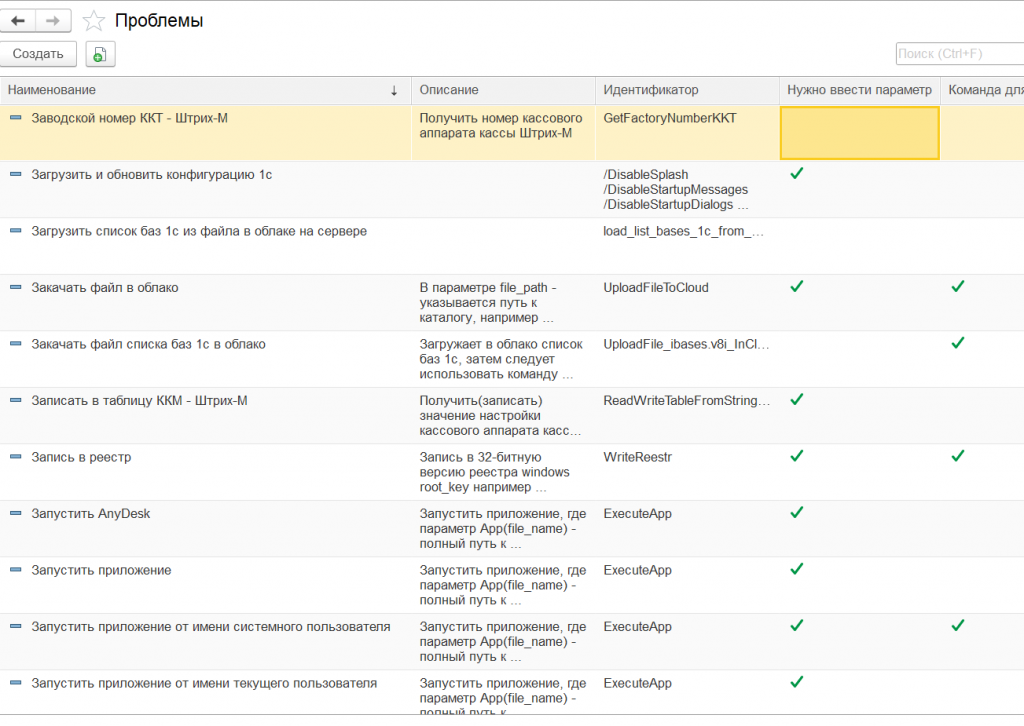Click row icon beside Запись в реестр
Image resolution: width=1024 pixels, height=726 pixels.
tap(15, 457)
